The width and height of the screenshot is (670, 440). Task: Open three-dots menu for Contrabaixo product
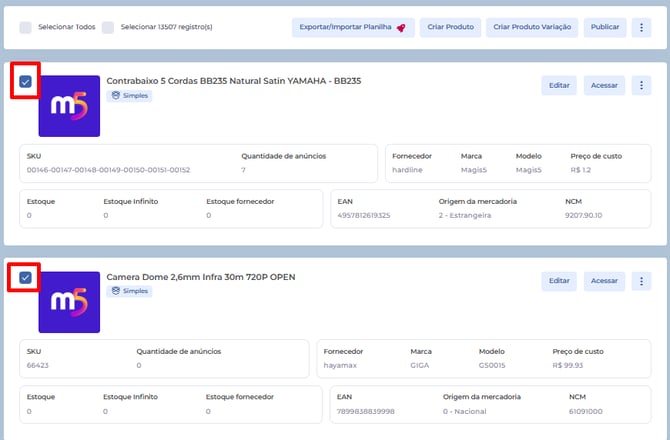tap(643, 86)
